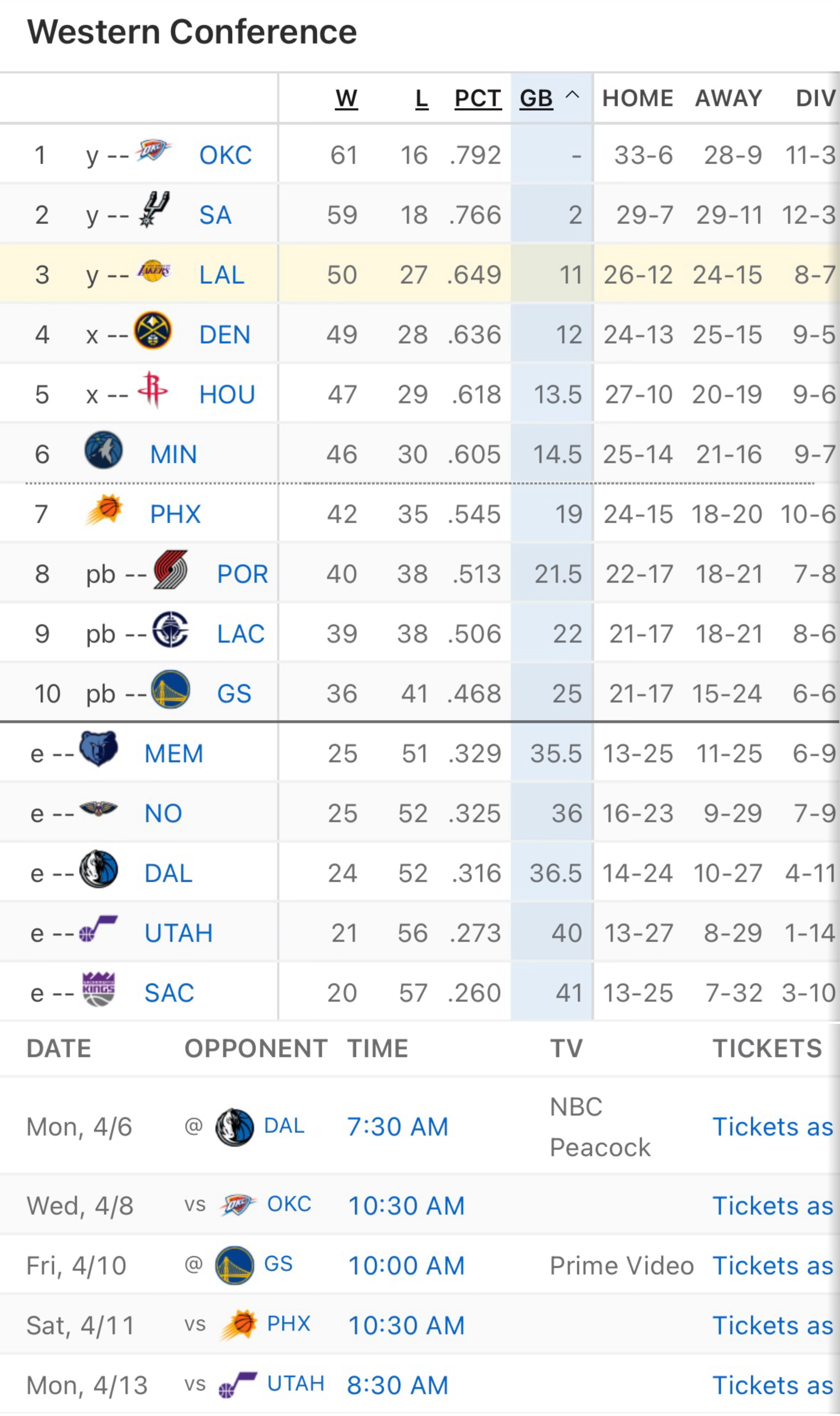Open the UTAH opponent link in the schedule

(295, 1383)
